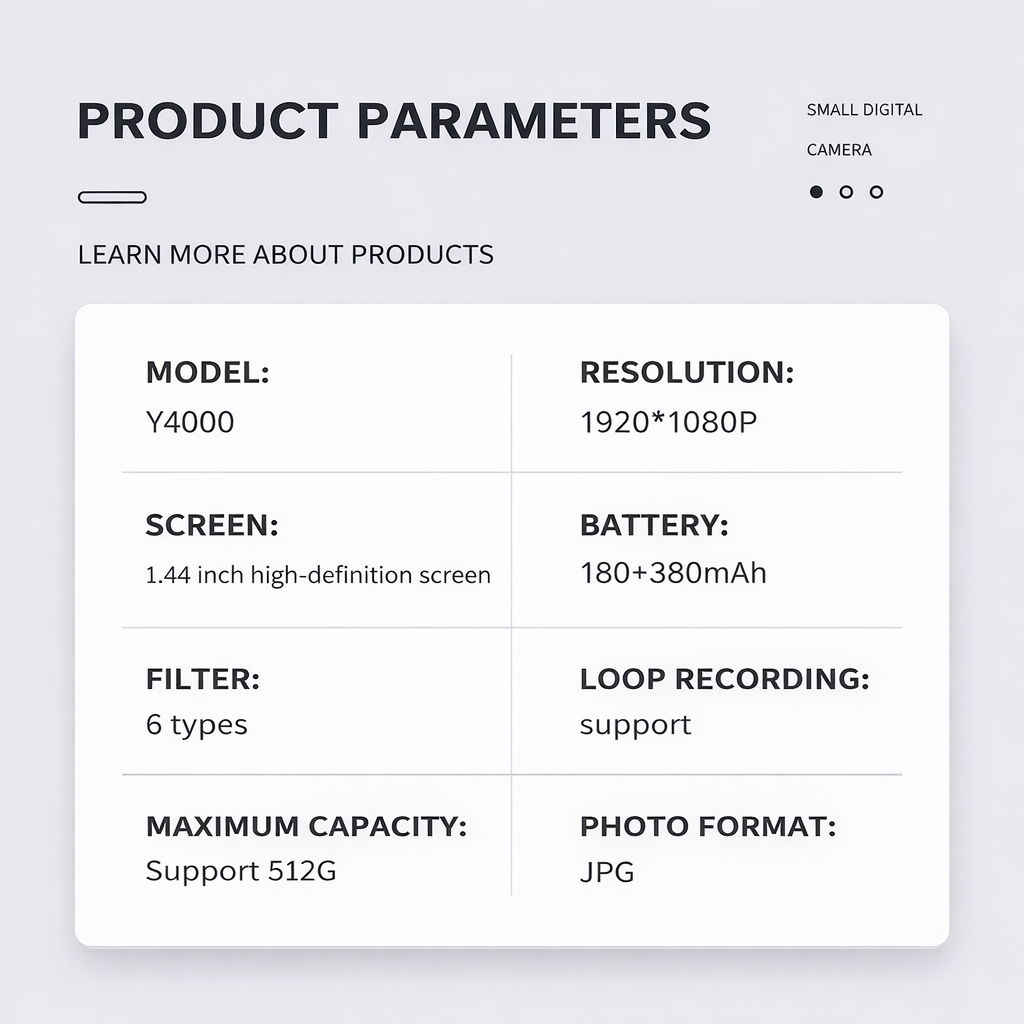Click the pill-shaped bar under the title

click(112, 197)
